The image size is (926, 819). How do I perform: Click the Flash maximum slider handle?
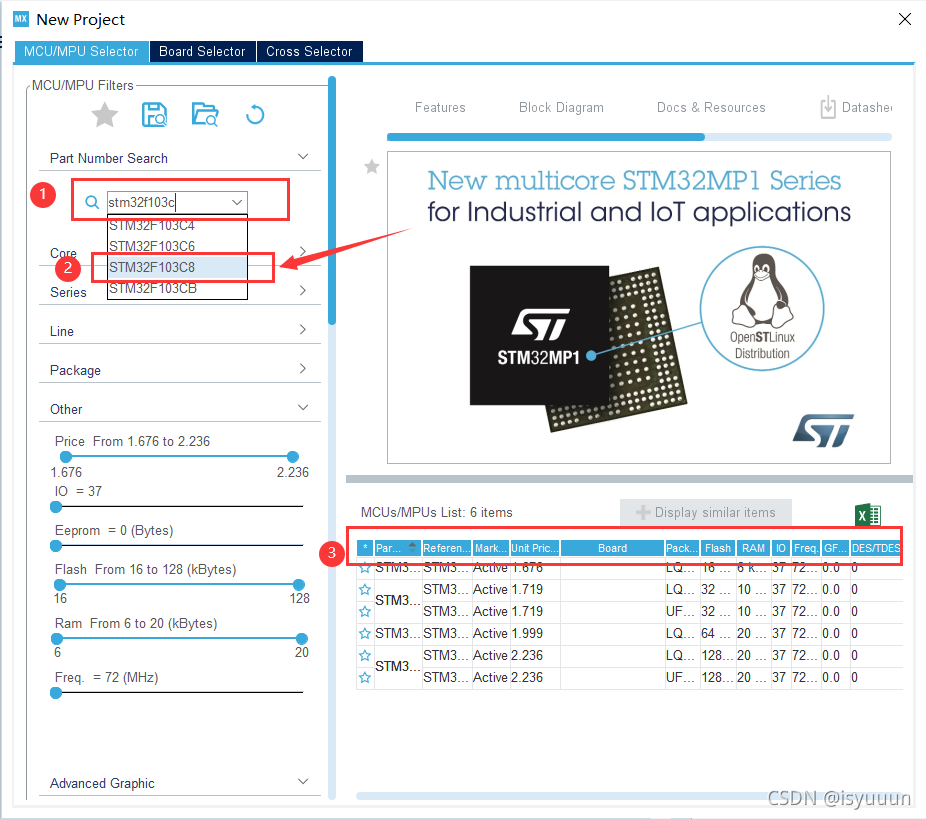[299, 585]
